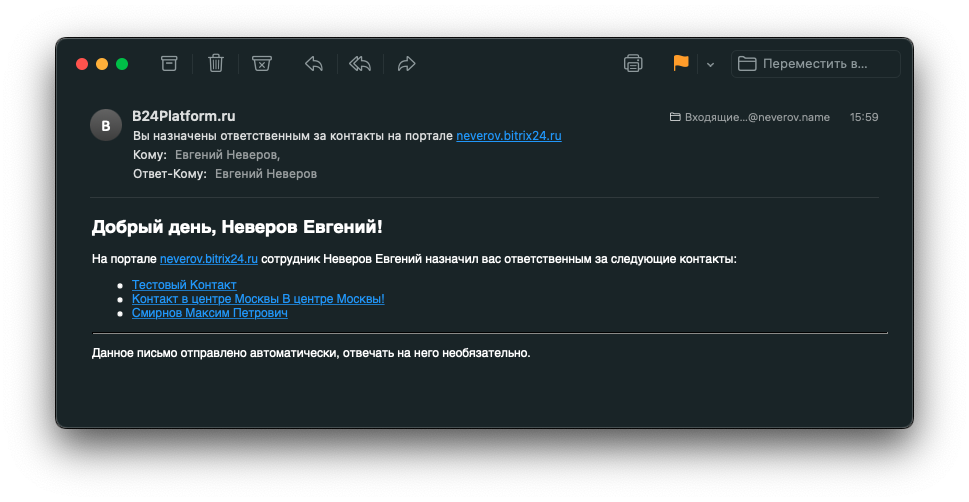Open 'Смирнов Максим Петрович' contact link
Screen dimensions: 969x502
[209, 313]
